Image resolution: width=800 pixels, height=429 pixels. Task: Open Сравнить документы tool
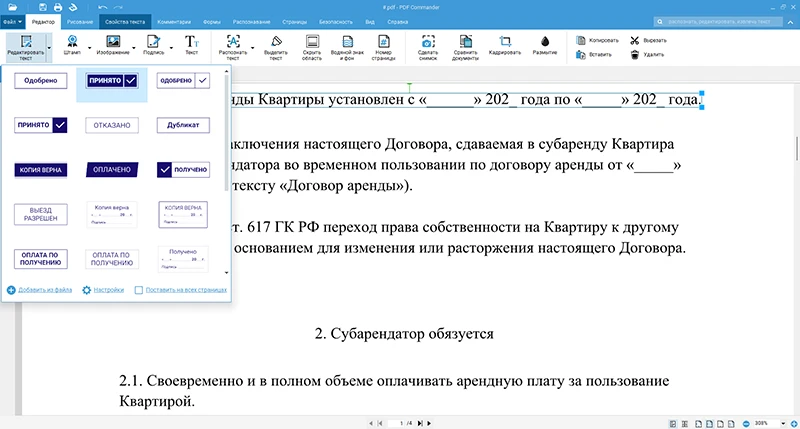tap(465, 47)
